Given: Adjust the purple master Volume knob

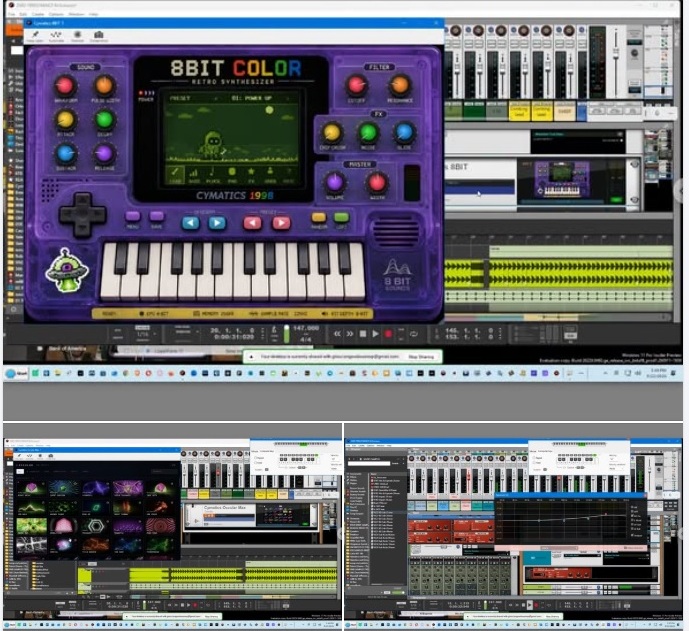Looking at the screenshot, I should (x=335, y=183).
